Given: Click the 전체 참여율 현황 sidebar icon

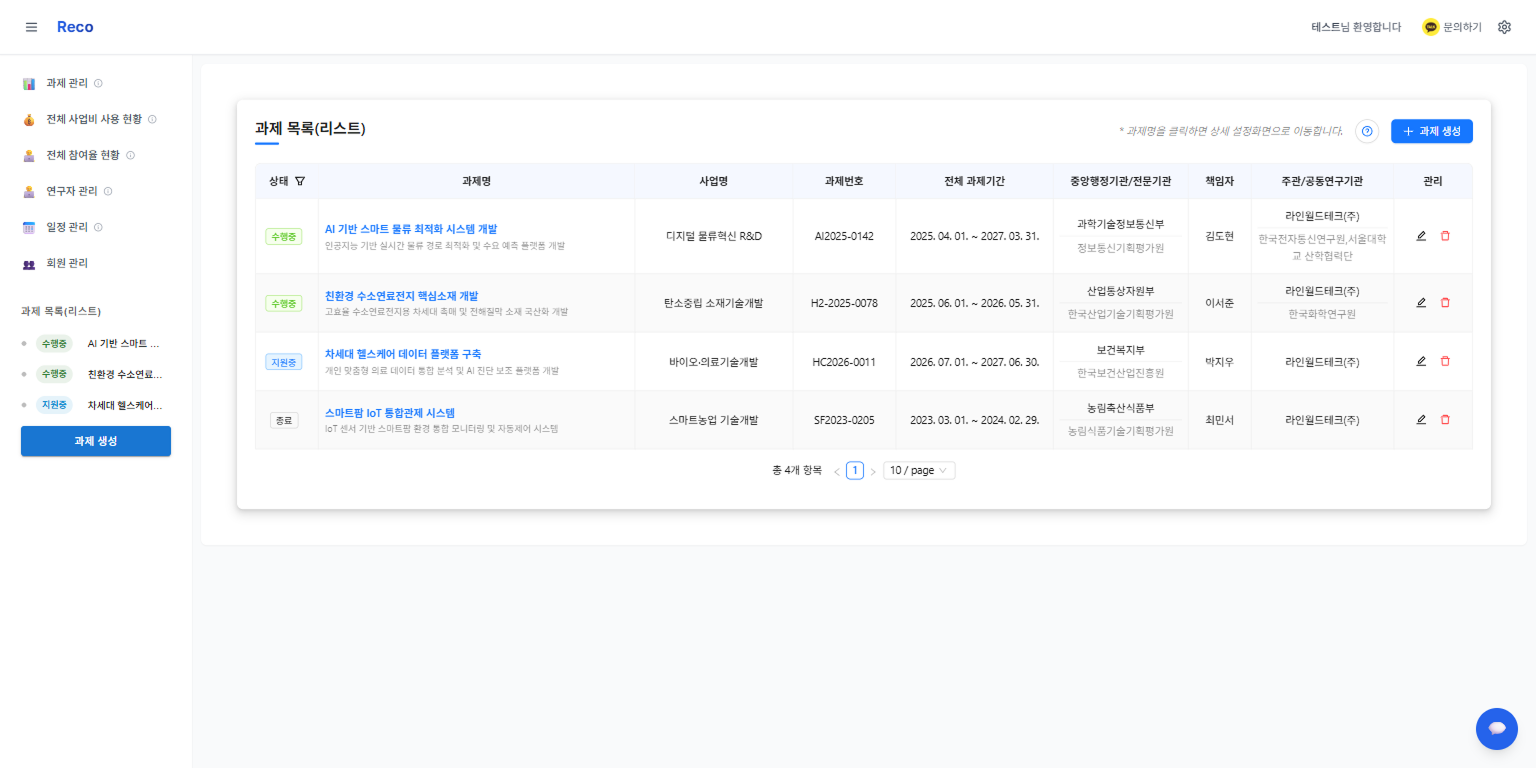Looking at the screenshot, I should pos(29,155).
